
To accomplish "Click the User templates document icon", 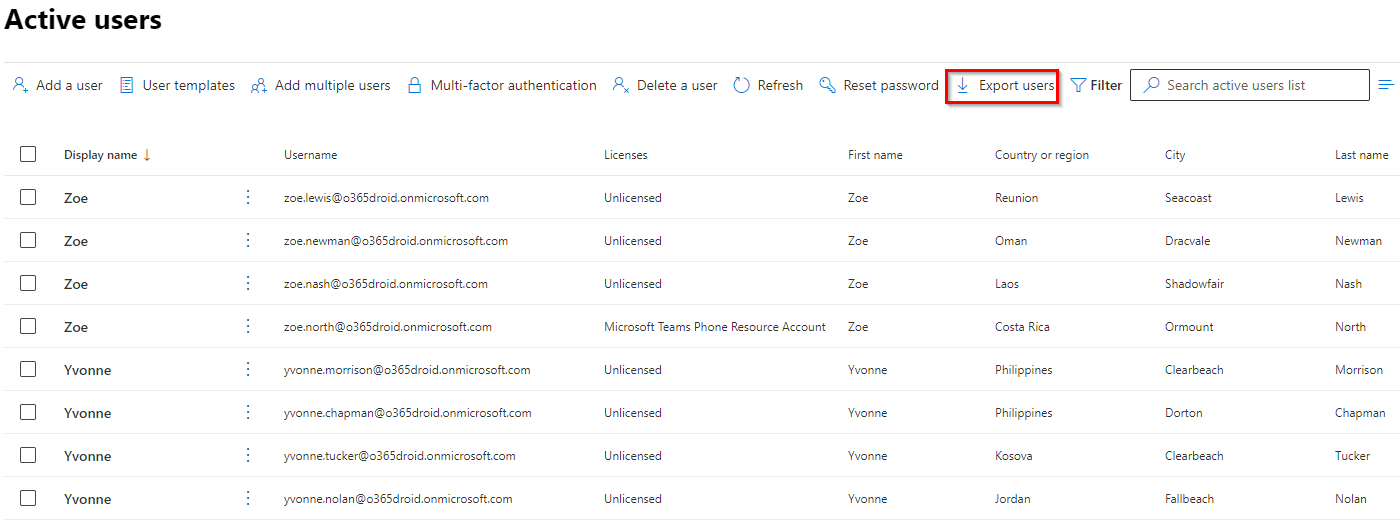I will pyautogui.click(x=127, y=85).
